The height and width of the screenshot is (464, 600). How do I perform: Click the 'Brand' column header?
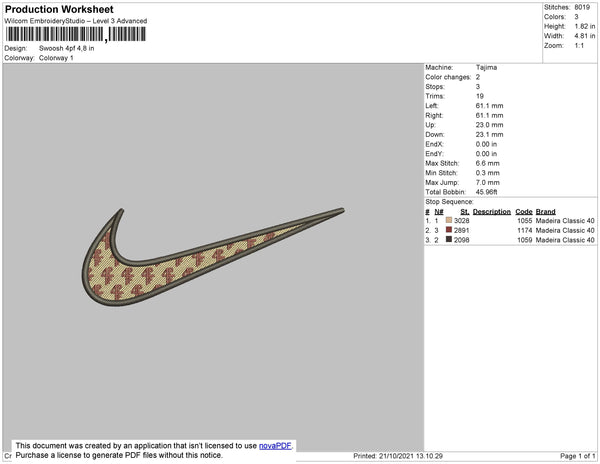click(545, 212)
